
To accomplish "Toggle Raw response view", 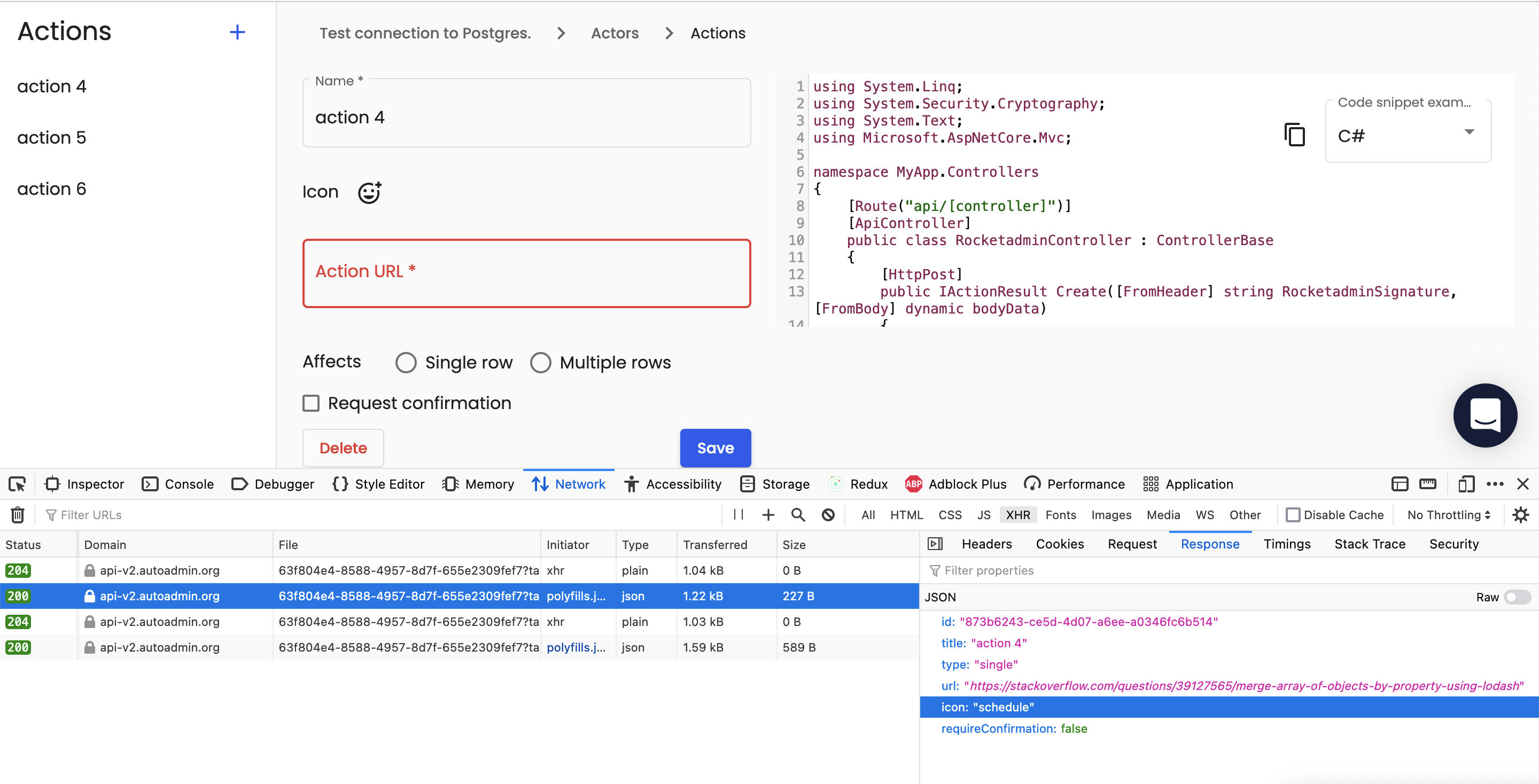I will point(1517,597).
